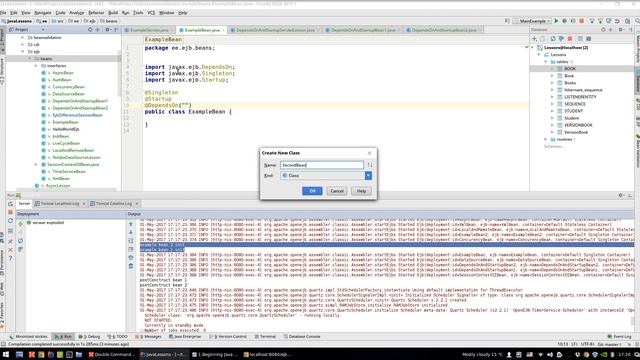Click the Run panel's red X close icon
The width and height of the screenshot is (640, 360).
click(10, 250)
